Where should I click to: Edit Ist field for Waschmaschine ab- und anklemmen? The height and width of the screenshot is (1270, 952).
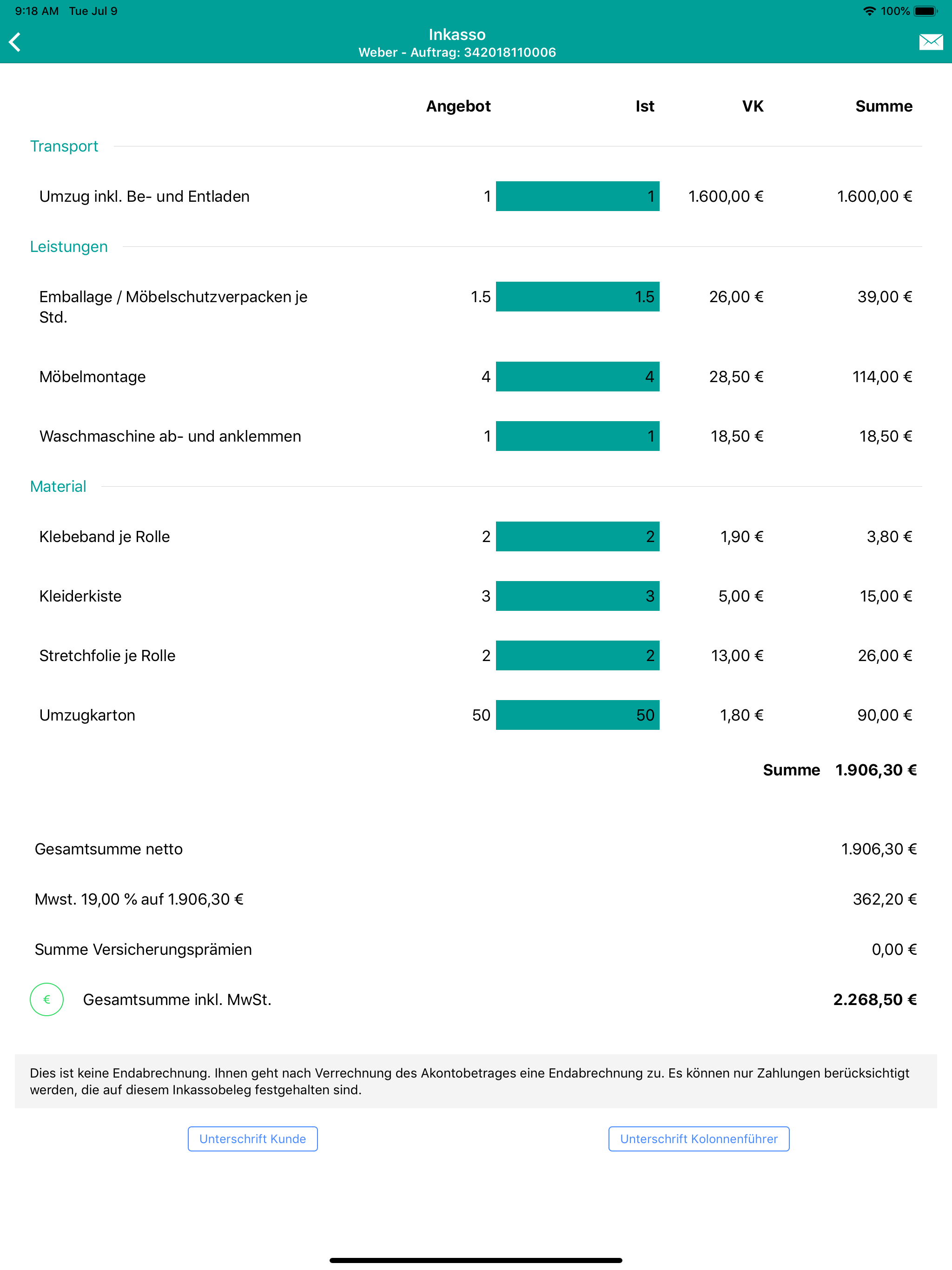click(577, 436)
